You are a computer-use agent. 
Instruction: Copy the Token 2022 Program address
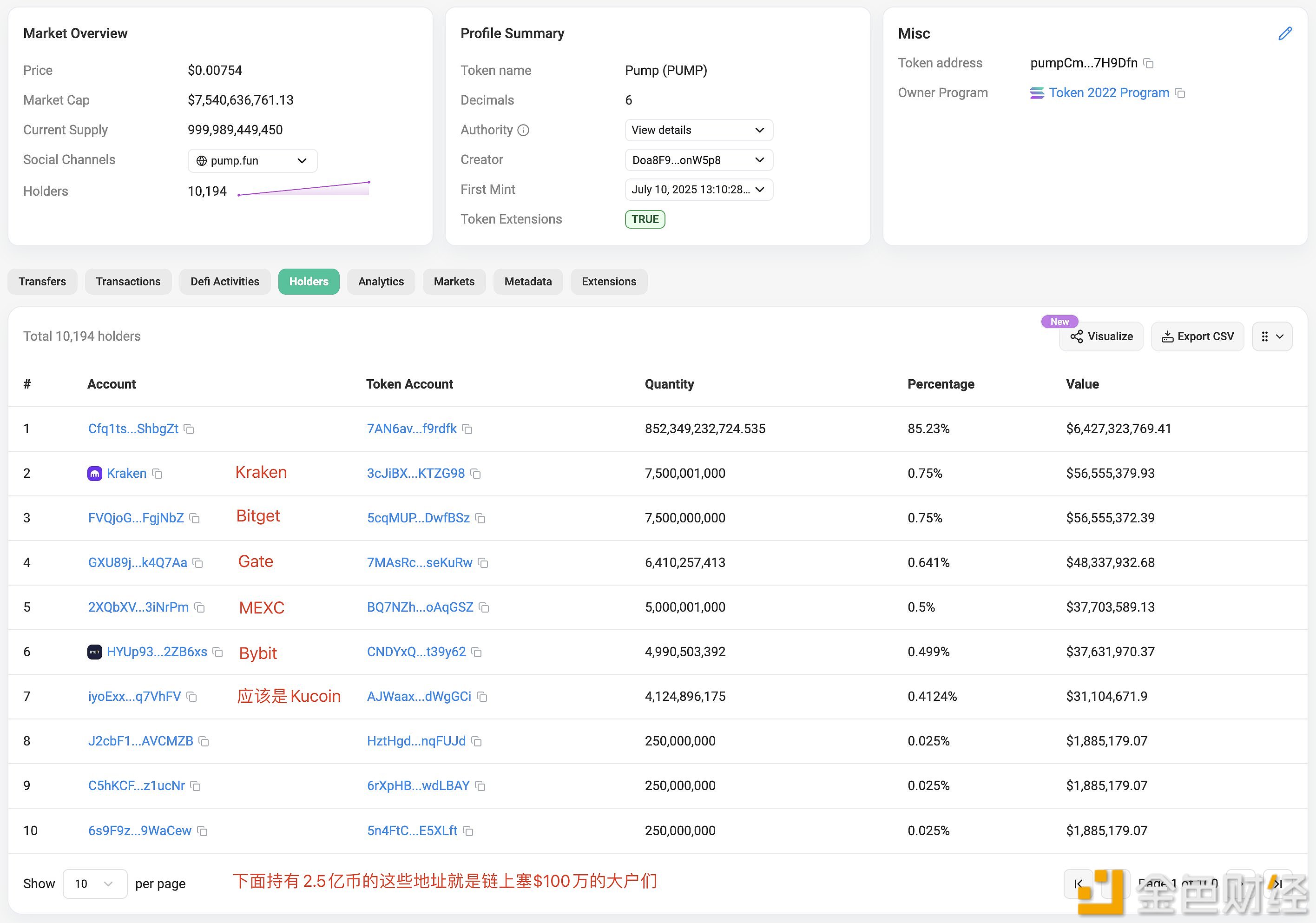click(x=1179, y=93)
